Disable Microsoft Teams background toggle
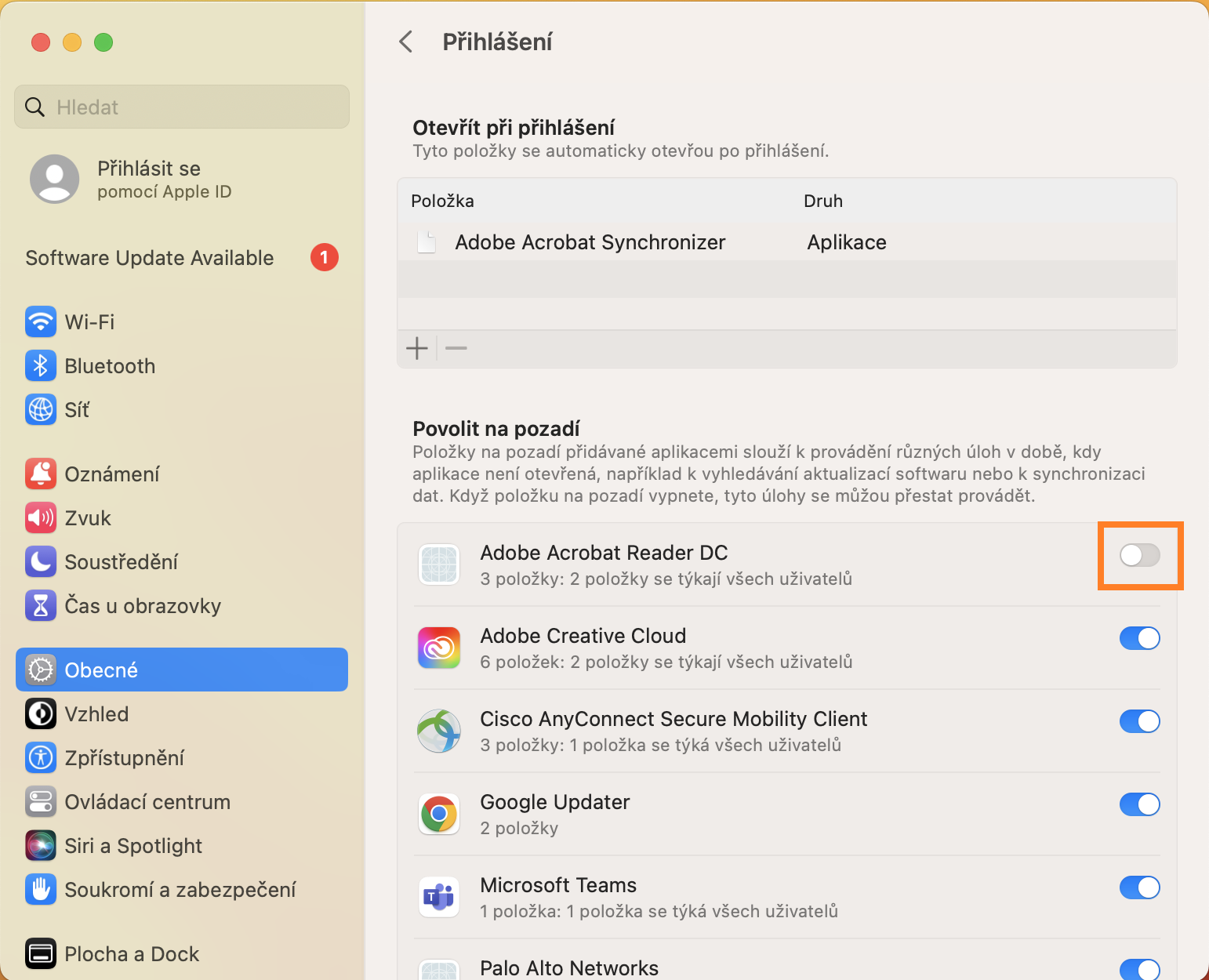 click(1139, 887)
